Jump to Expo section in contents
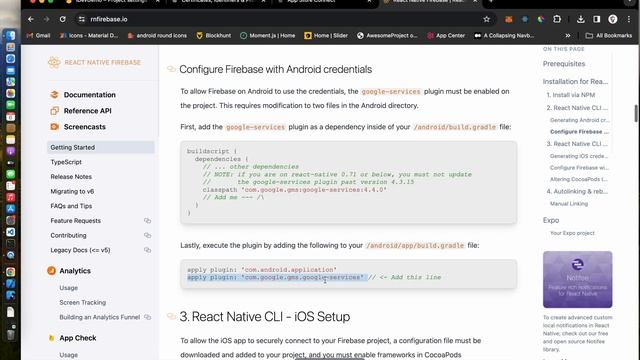 (551, 220)
